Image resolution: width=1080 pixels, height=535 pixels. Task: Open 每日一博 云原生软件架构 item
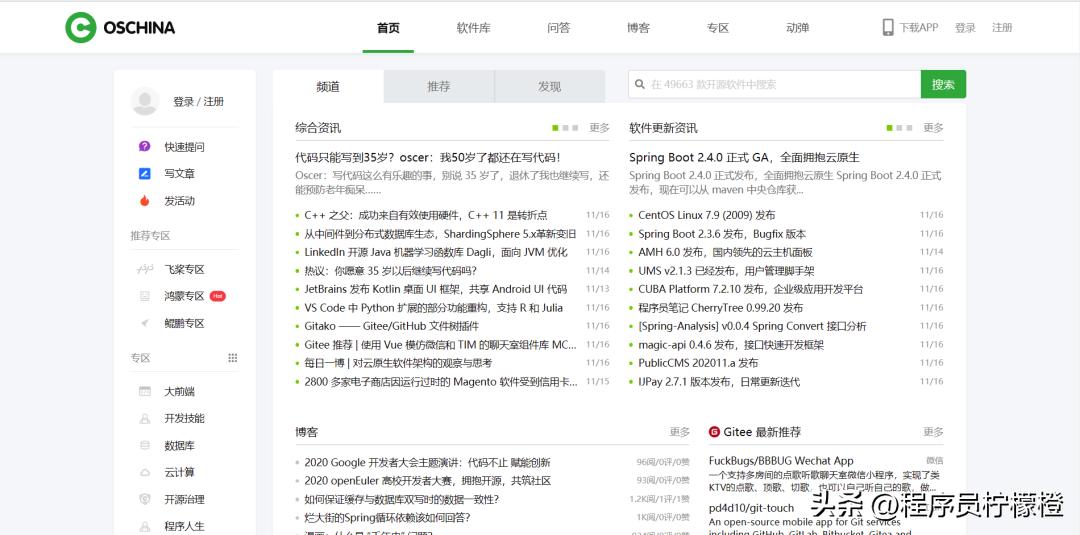(398, 363)
